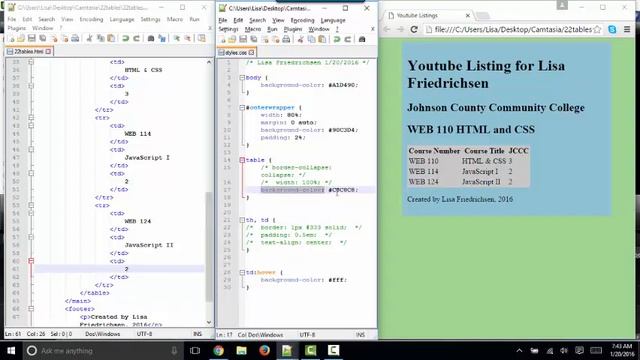The height and width of the screenshot is (360, 640).
Task: Collapse the fold marker at line 53 in 22tables.html
Action: click(31, 205)
